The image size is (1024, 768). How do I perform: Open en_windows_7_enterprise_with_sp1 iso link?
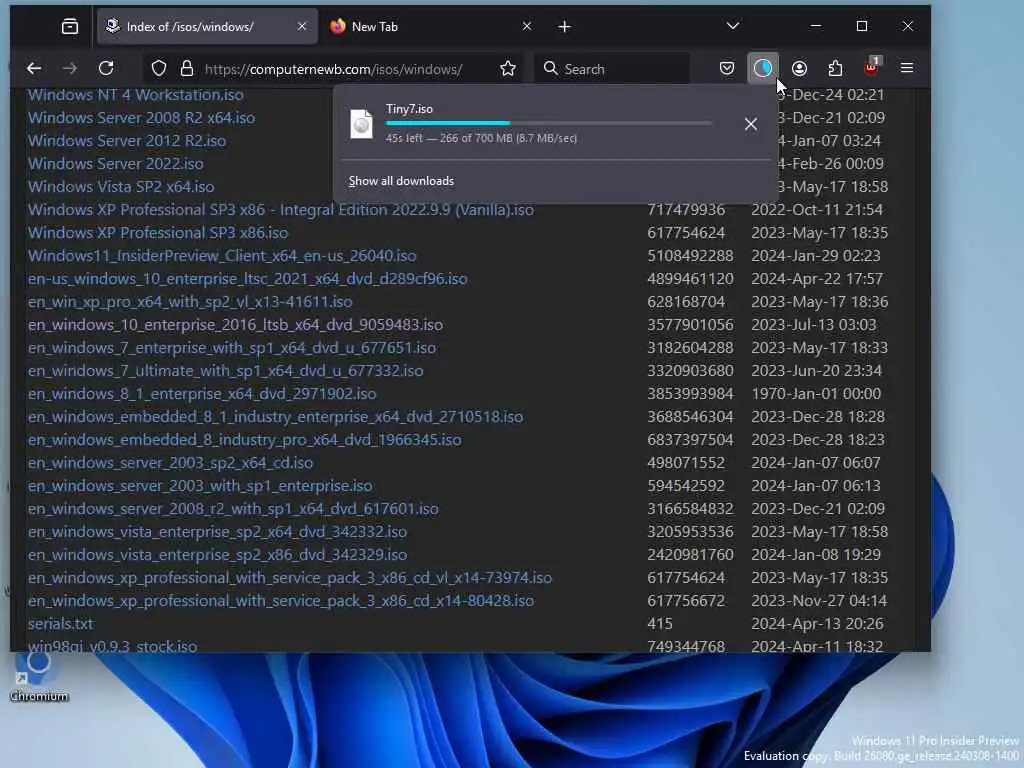pos(231,347)
